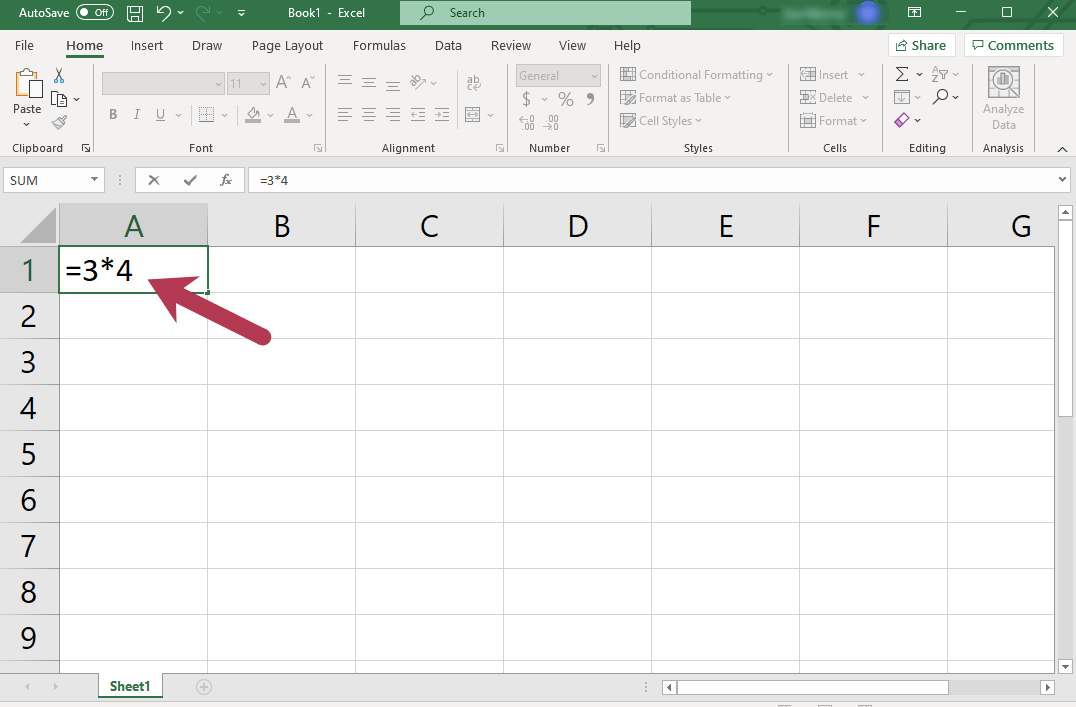Click the Share button
The image size is (1076, 707).
pos(921,45)
